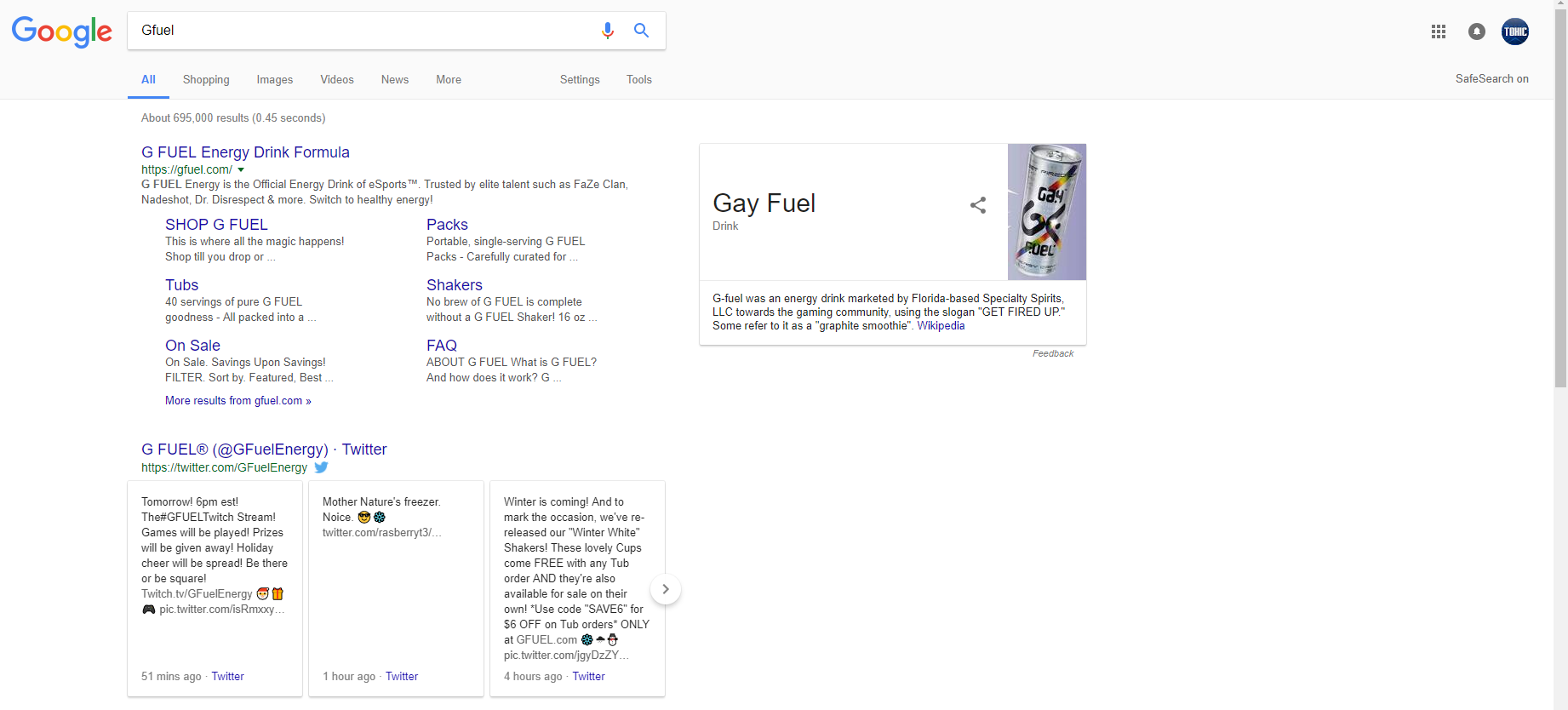The height and width of the screenshot is (710, 1568).
Task: Open the Tools options
Action: pyautogui.click(x=638, y=79)
